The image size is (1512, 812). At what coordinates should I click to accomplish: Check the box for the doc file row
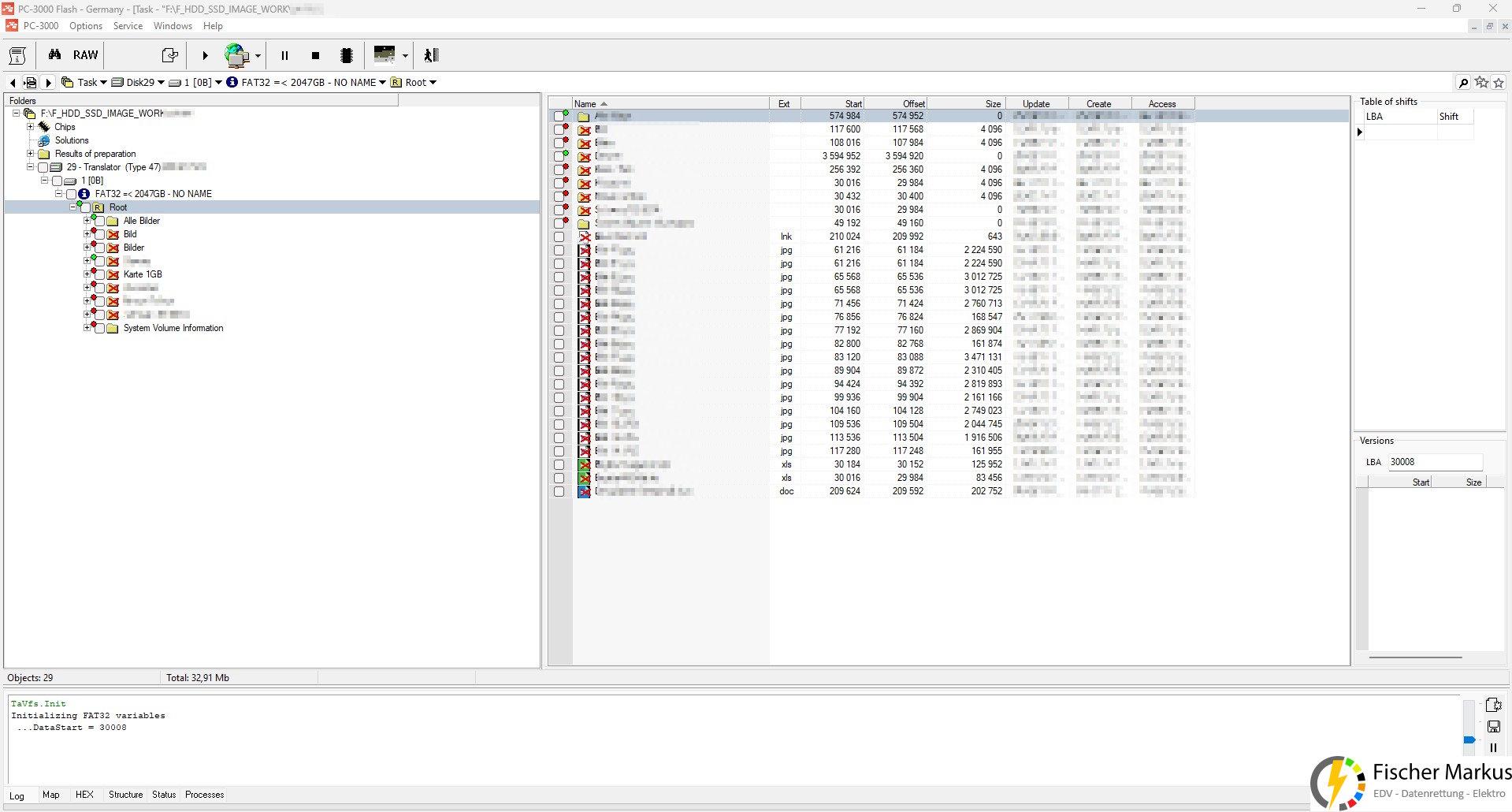click(x=559, y=491)
